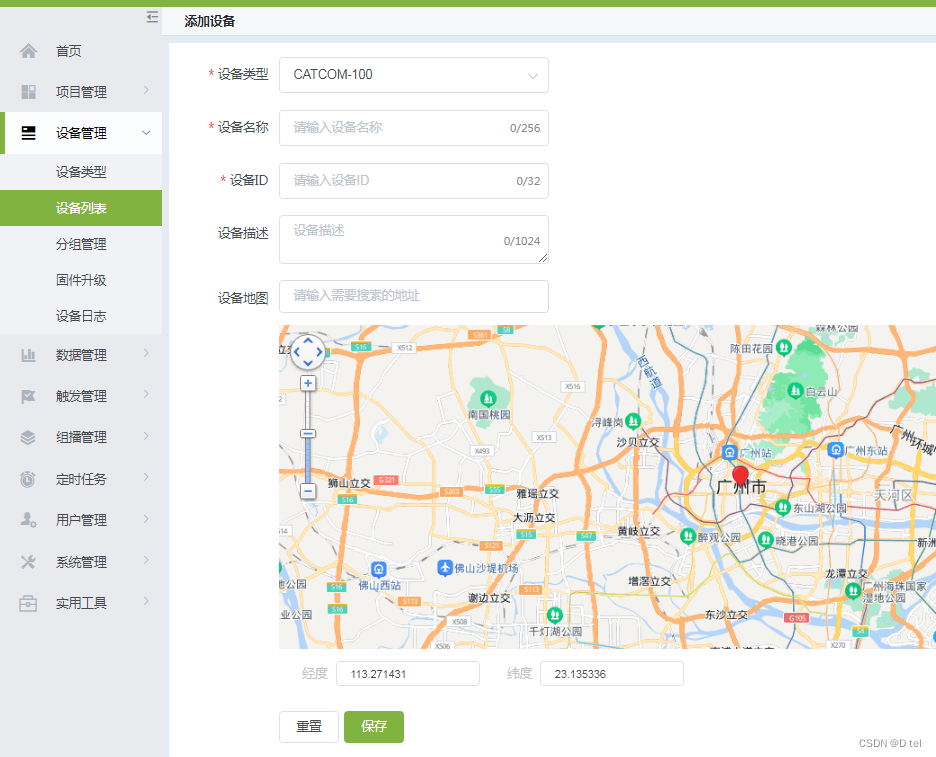Select 设备列表 submenu item

(81, 208)
